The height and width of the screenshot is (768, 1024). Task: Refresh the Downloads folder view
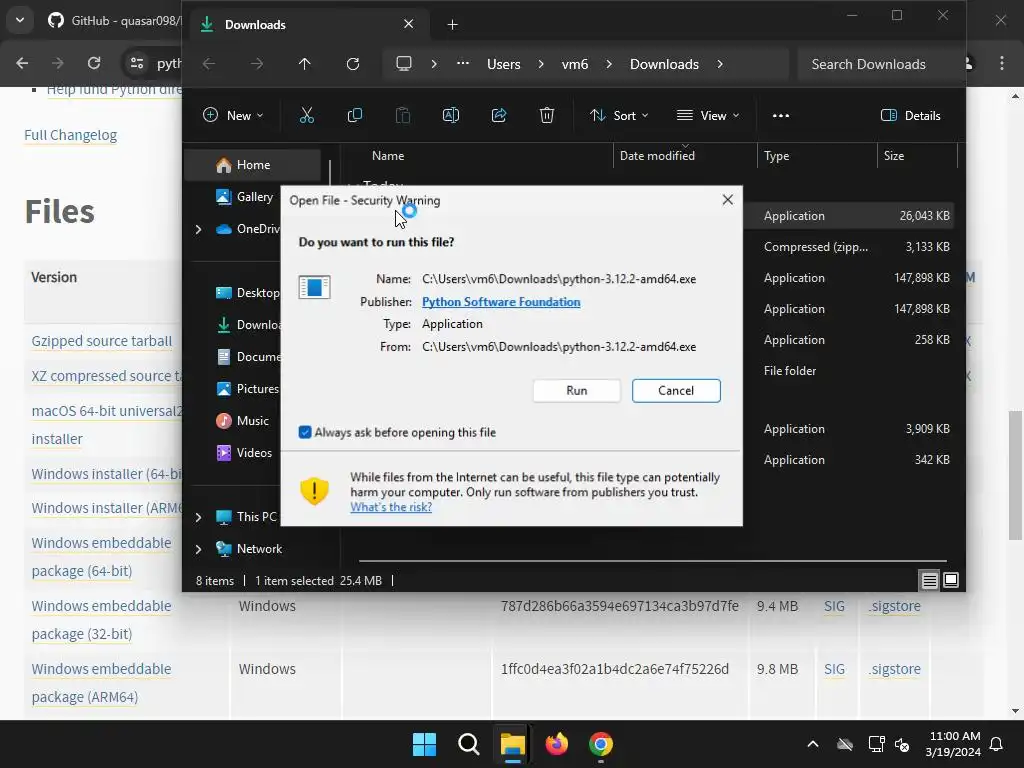tap(353, 64)
